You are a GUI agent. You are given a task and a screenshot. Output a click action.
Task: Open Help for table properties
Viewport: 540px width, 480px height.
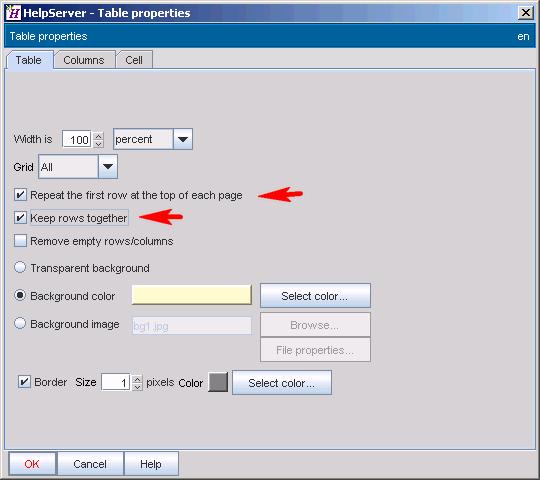tap(151, 464)
